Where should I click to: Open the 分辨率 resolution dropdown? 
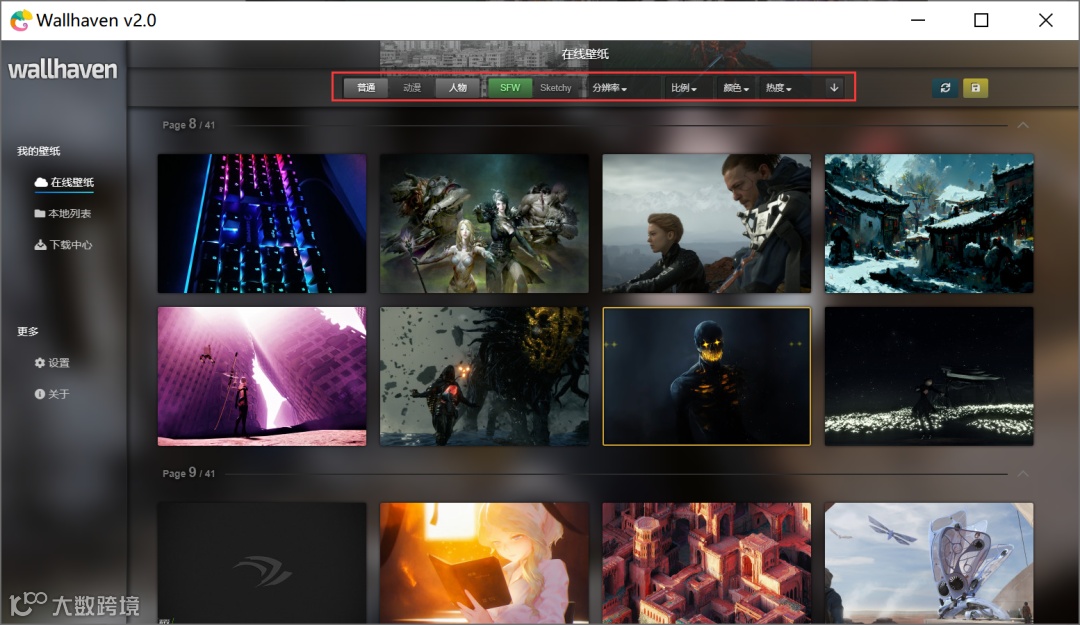tap(610, 88)
